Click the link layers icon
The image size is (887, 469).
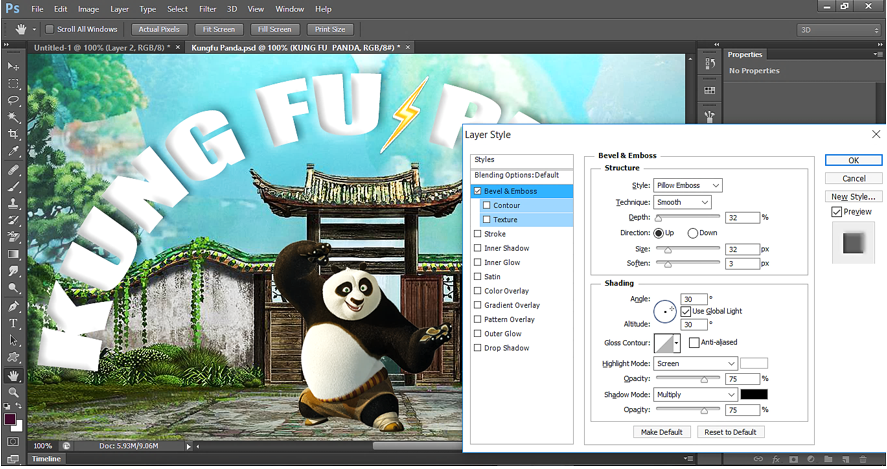(758, 459)
